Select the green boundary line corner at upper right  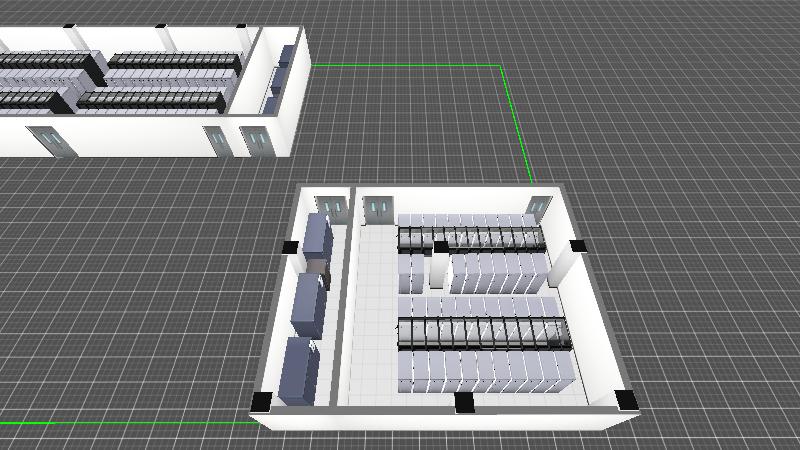pos(499,67)
